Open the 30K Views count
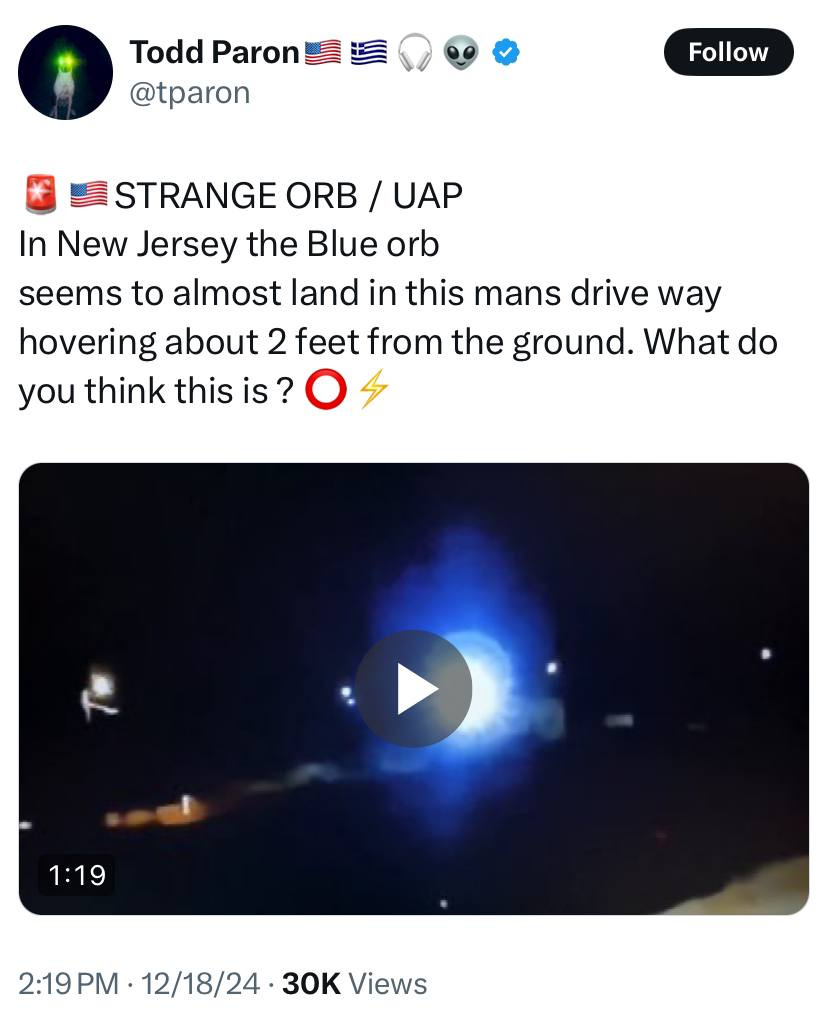The height and width of the screenshot is (1024, 828). 355,984
